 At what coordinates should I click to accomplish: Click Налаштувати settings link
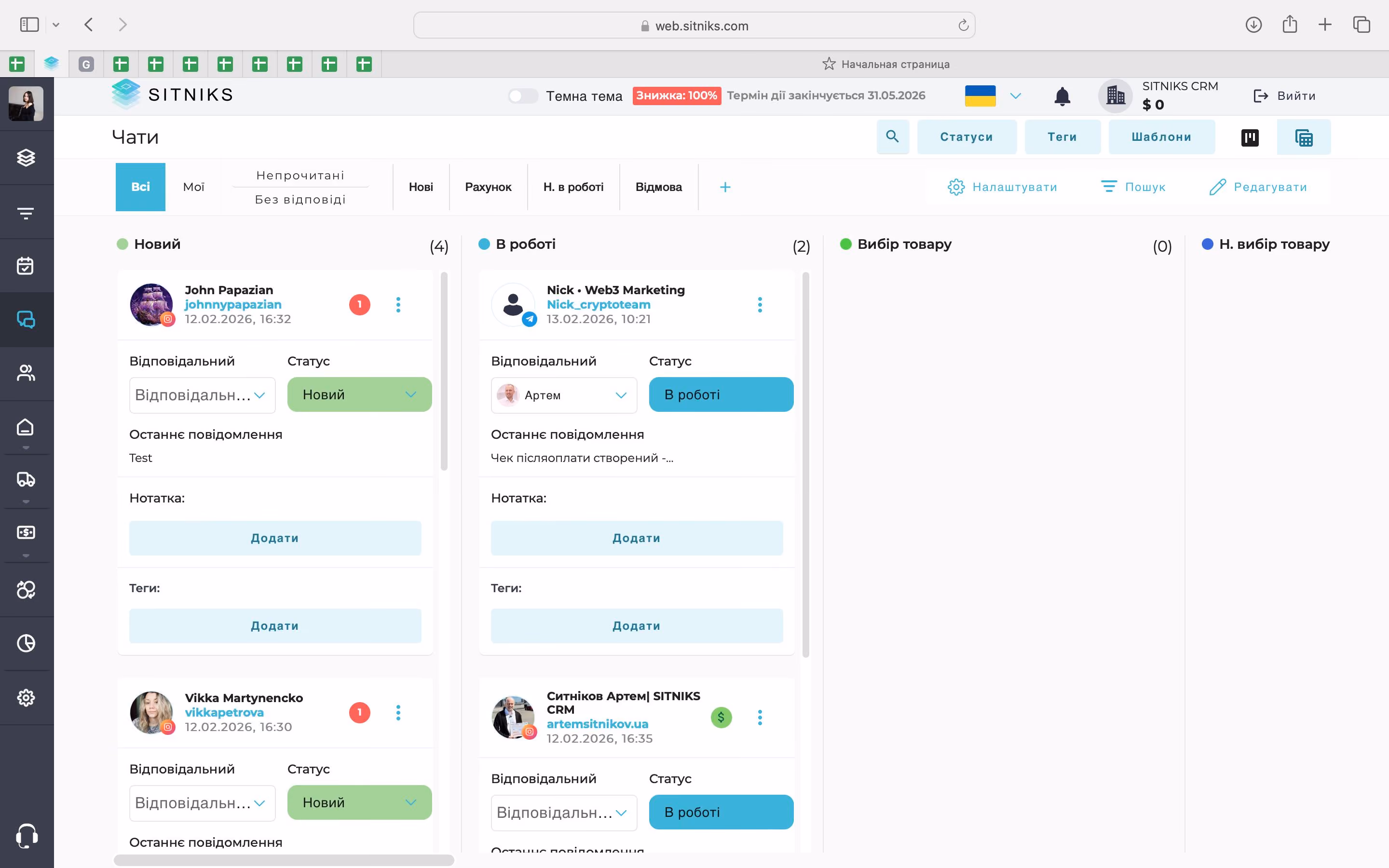click(x=1002, y=187)
